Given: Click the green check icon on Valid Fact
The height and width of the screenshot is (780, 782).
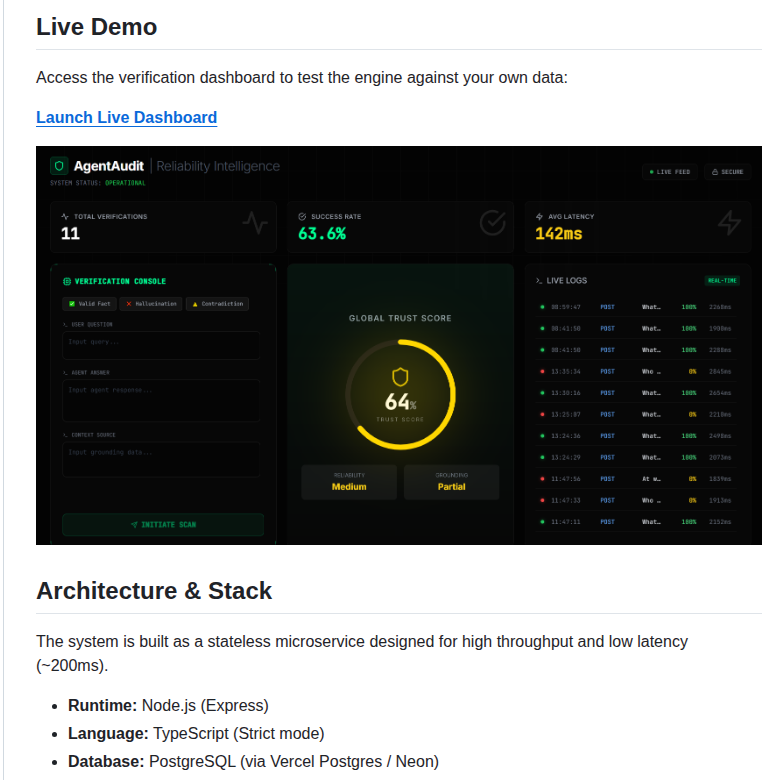Looking at the screenshot, I should [72, 304].
